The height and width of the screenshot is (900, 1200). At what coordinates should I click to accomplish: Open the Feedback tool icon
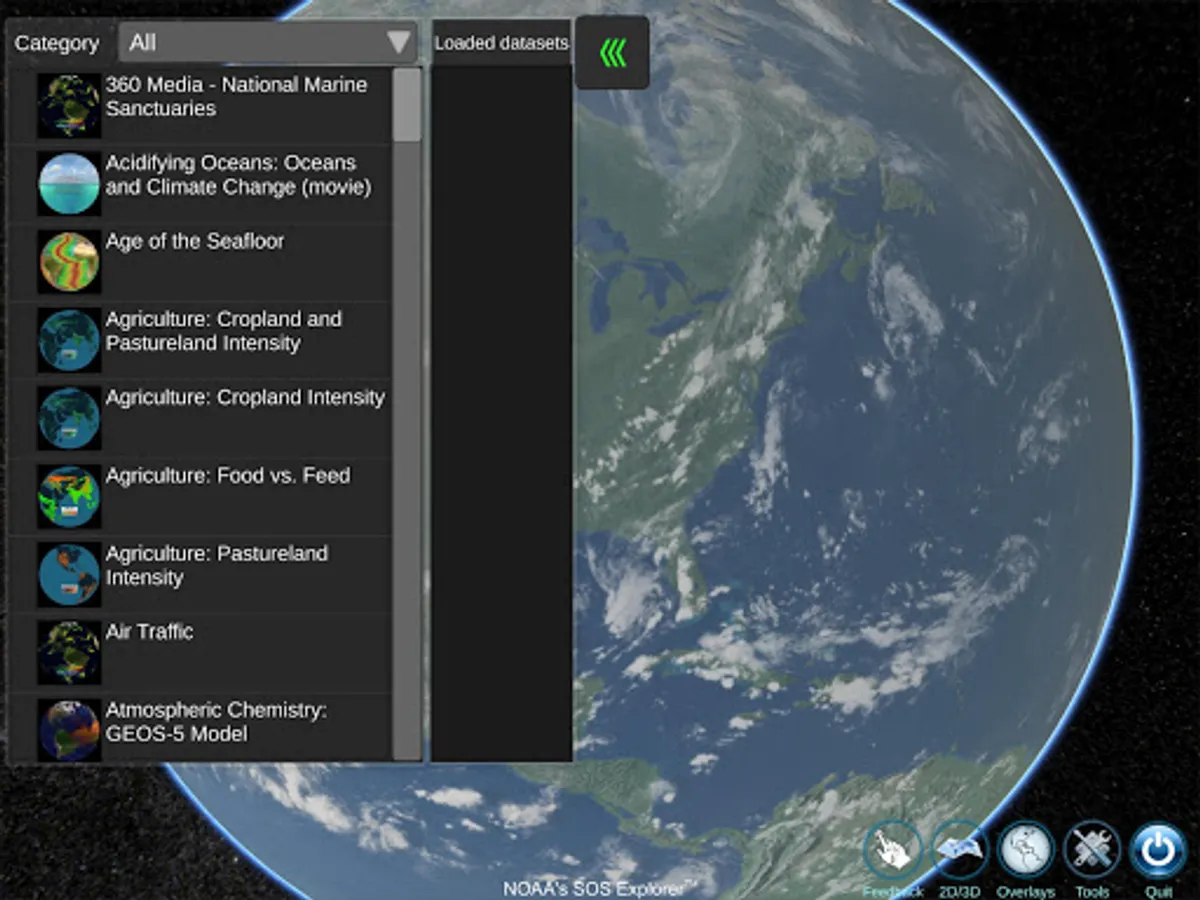point(893,851)
